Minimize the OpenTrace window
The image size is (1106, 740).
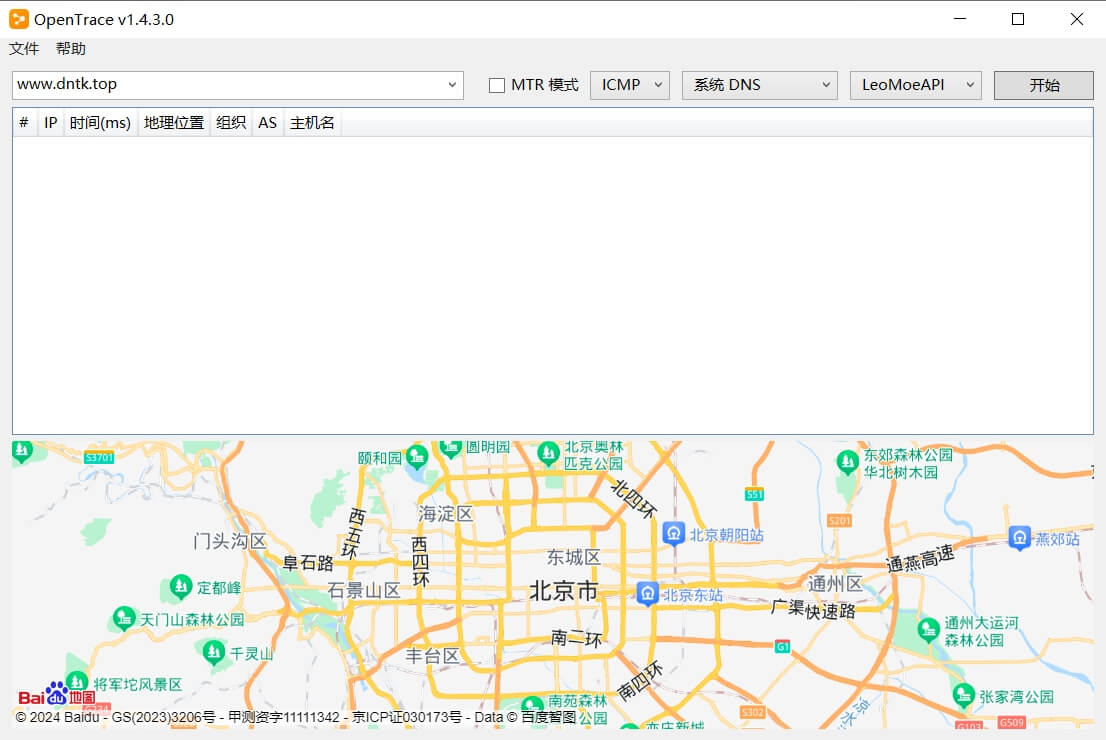(x=959, y=19)
